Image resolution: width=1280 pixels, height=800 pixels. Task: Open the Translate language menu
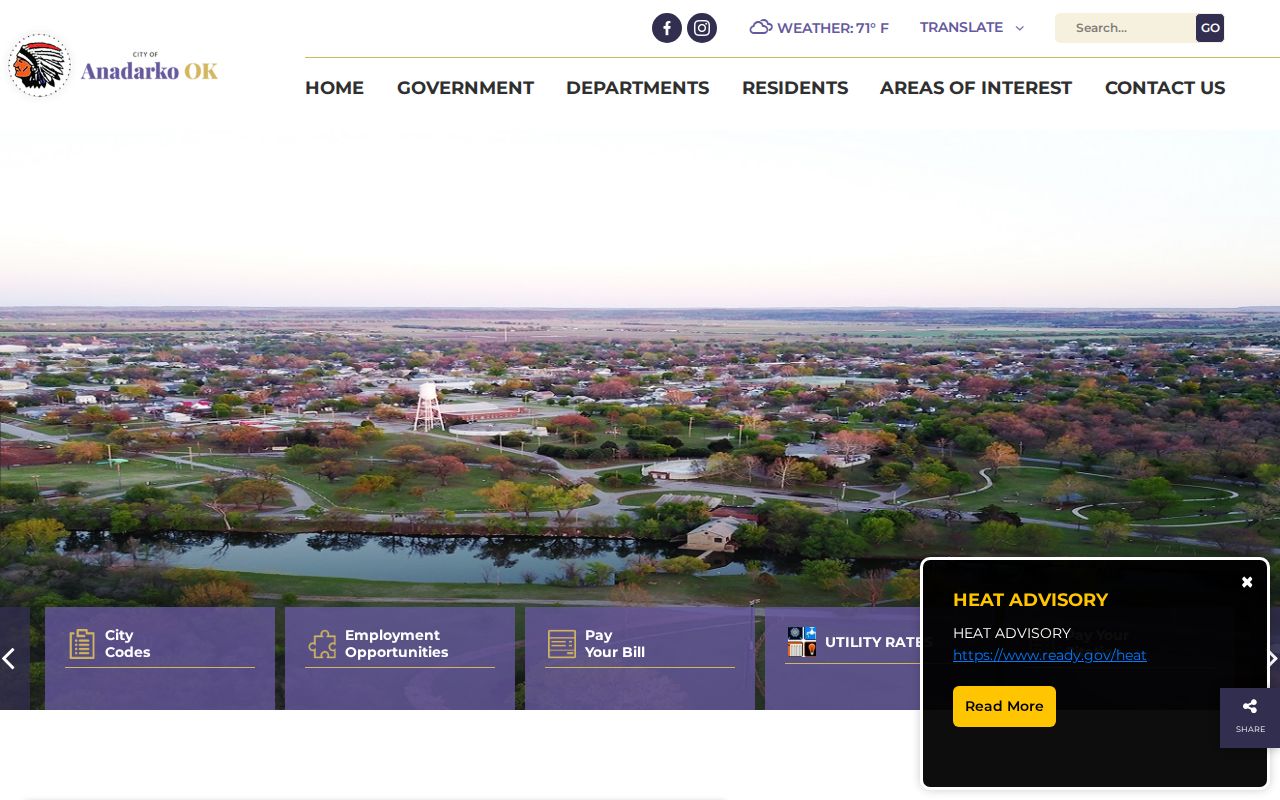[x=972, y=27]
